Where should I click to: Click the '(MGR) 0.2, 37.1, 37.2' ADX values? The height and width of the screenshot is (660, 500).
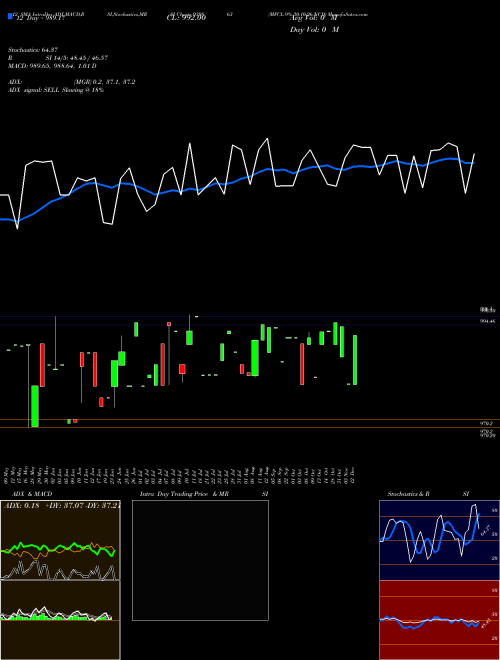[x=104, y=82]
